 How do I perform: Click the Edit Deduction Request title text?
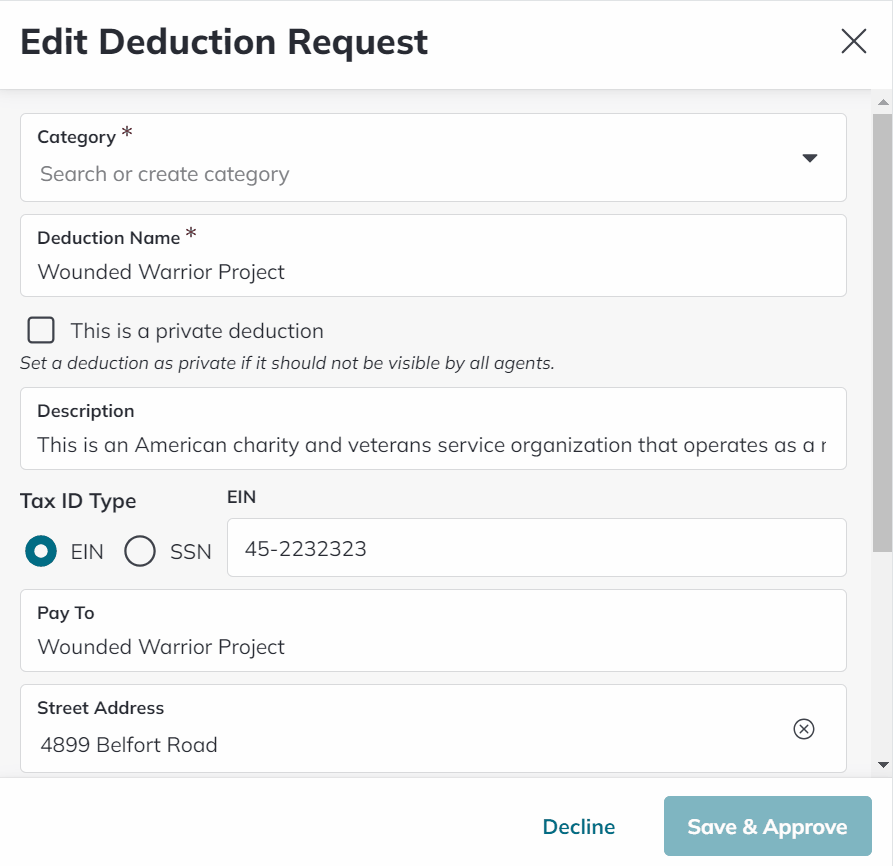[x=222, y=41]
